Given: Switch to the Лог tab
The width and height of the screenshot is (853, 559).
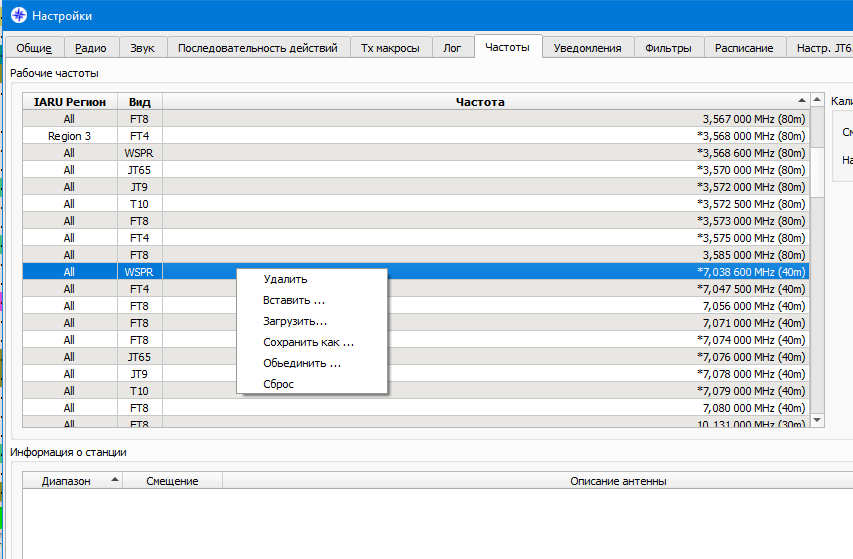Looking at the screenshot, I should (452, 48).
